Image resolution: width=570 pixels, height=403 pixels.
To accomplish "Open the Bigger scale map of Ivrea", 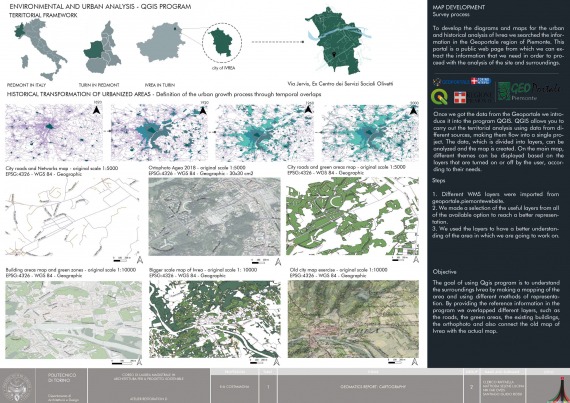I will click(215, 319).
